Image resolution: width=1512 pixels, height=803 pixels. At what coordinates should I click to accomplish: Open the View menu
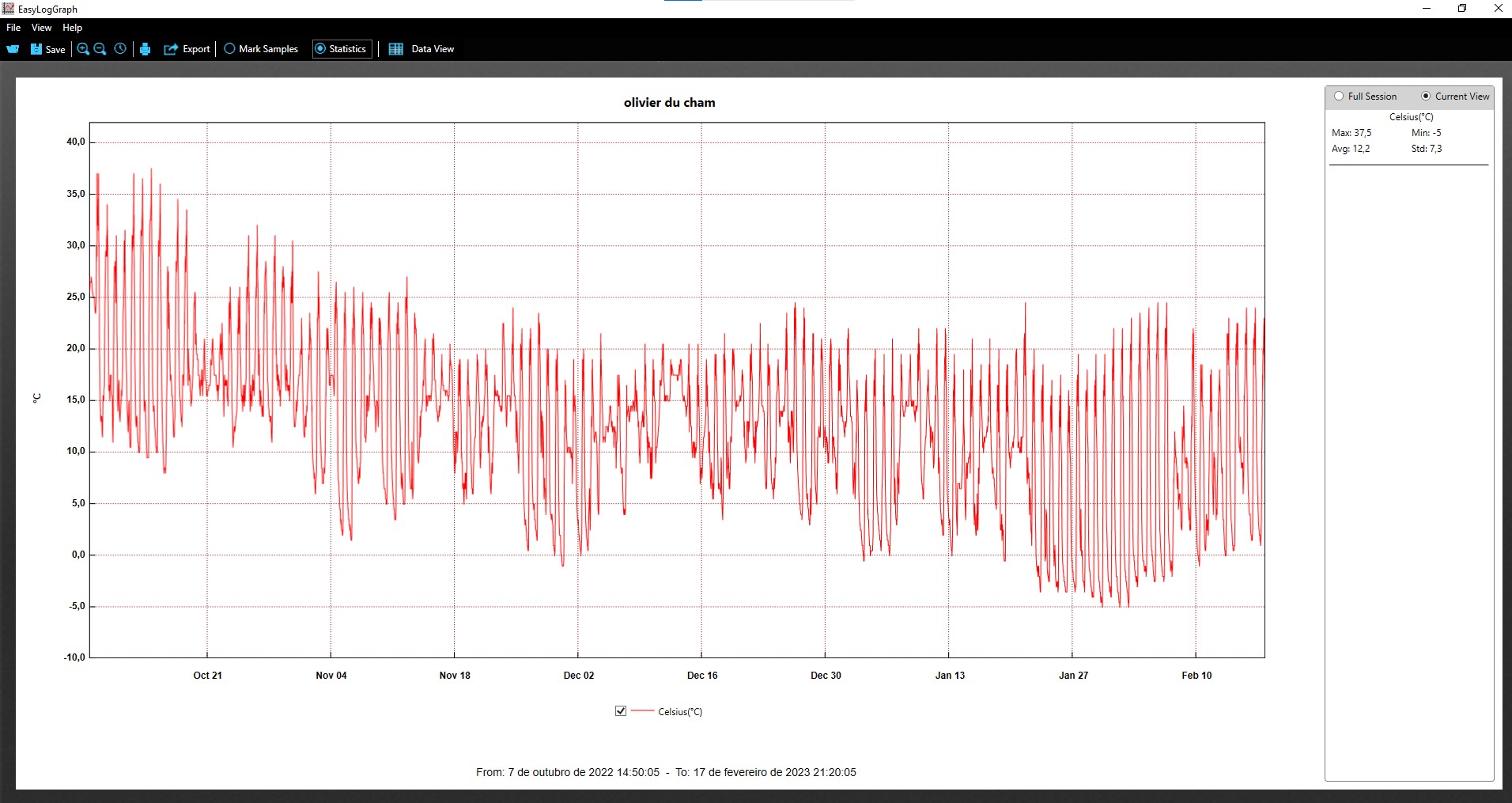click(41, 28)
